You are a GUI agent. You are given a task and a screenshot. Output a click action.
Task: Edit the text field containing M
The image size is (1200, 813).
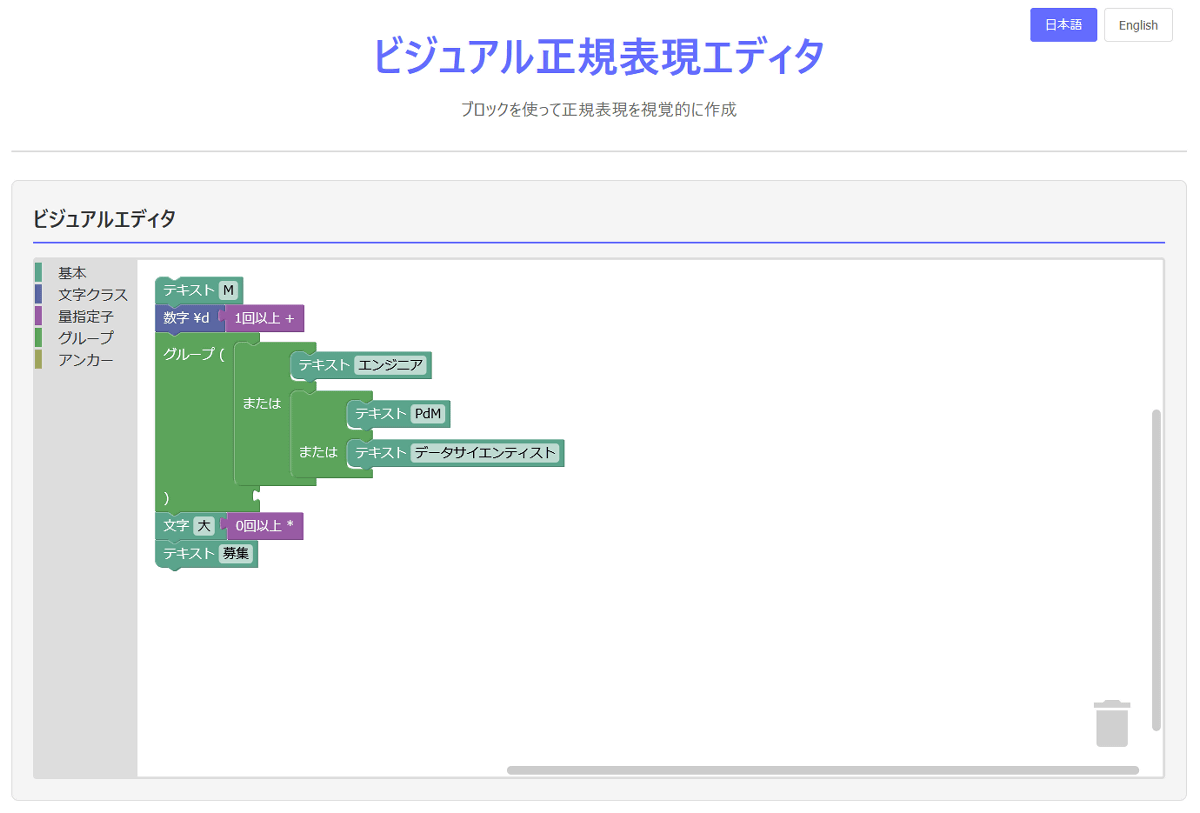point(228,290)
